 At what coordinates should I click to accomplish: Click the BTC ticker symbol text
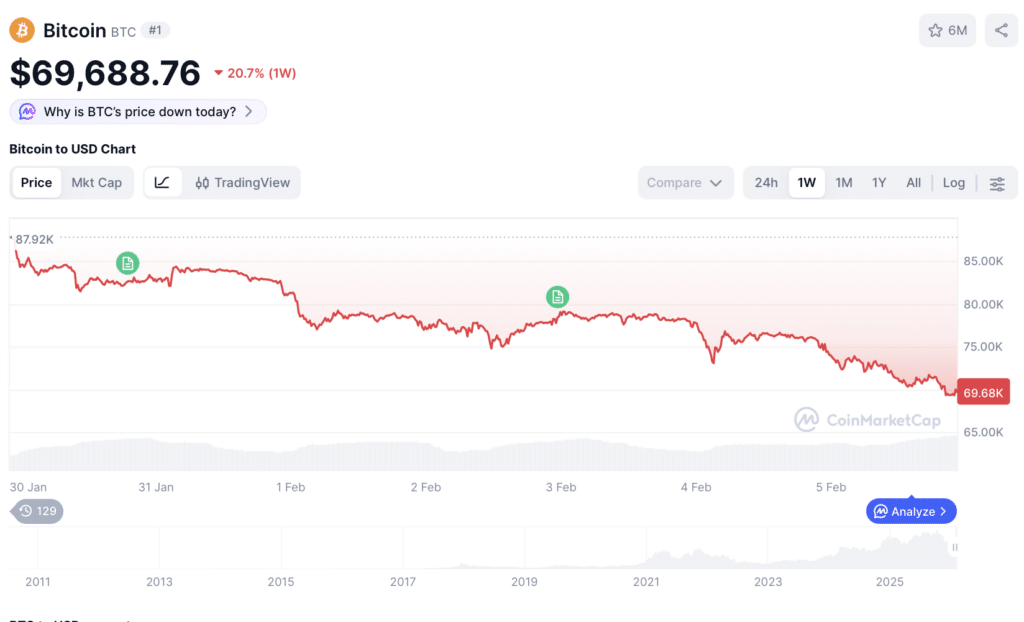pos(123,32)
